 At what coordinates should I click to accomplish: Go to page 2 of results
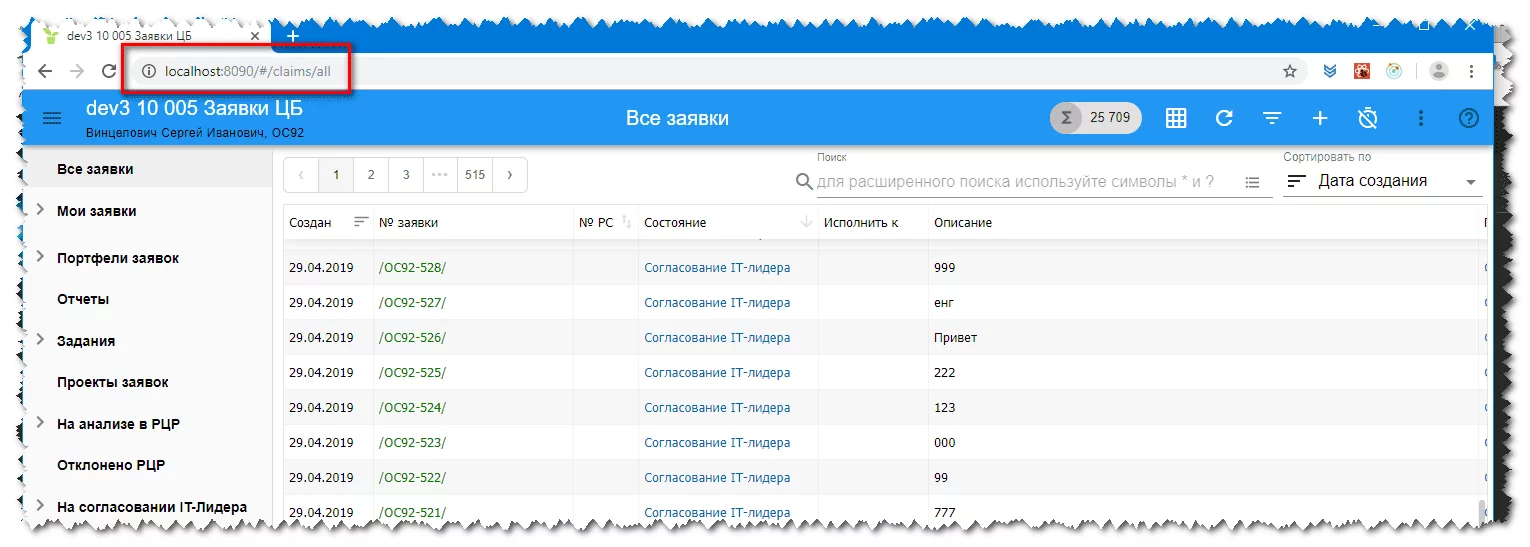tap(371, 175)
